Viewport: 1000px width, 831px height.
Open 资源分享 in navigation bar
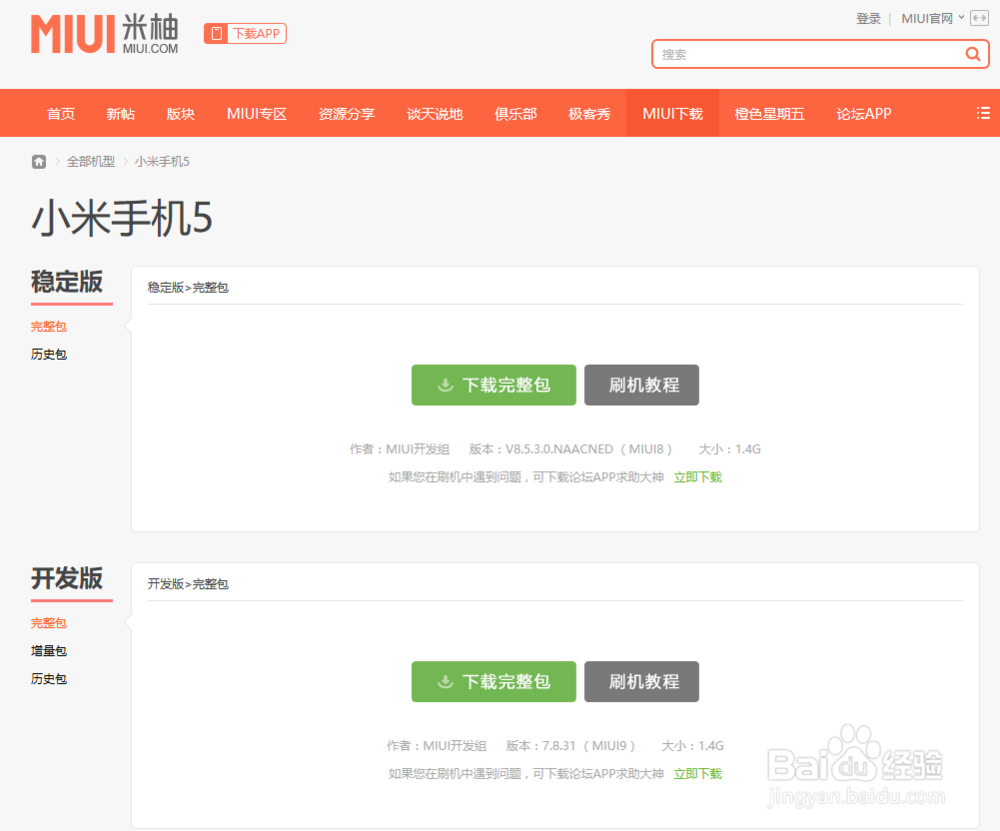pos(347,114)
